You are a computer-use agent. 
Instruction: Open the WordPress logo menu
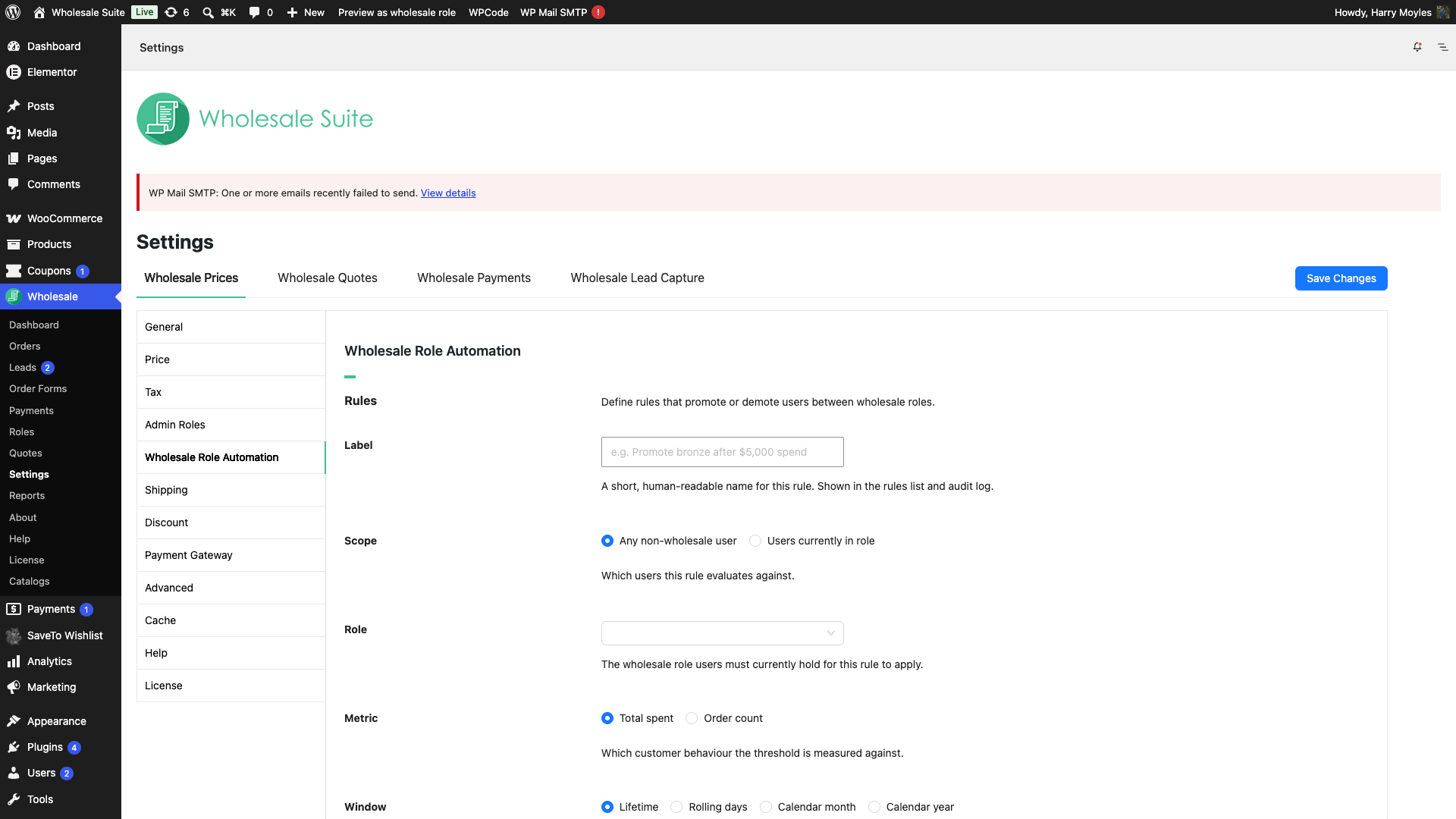tap(13, 12)
